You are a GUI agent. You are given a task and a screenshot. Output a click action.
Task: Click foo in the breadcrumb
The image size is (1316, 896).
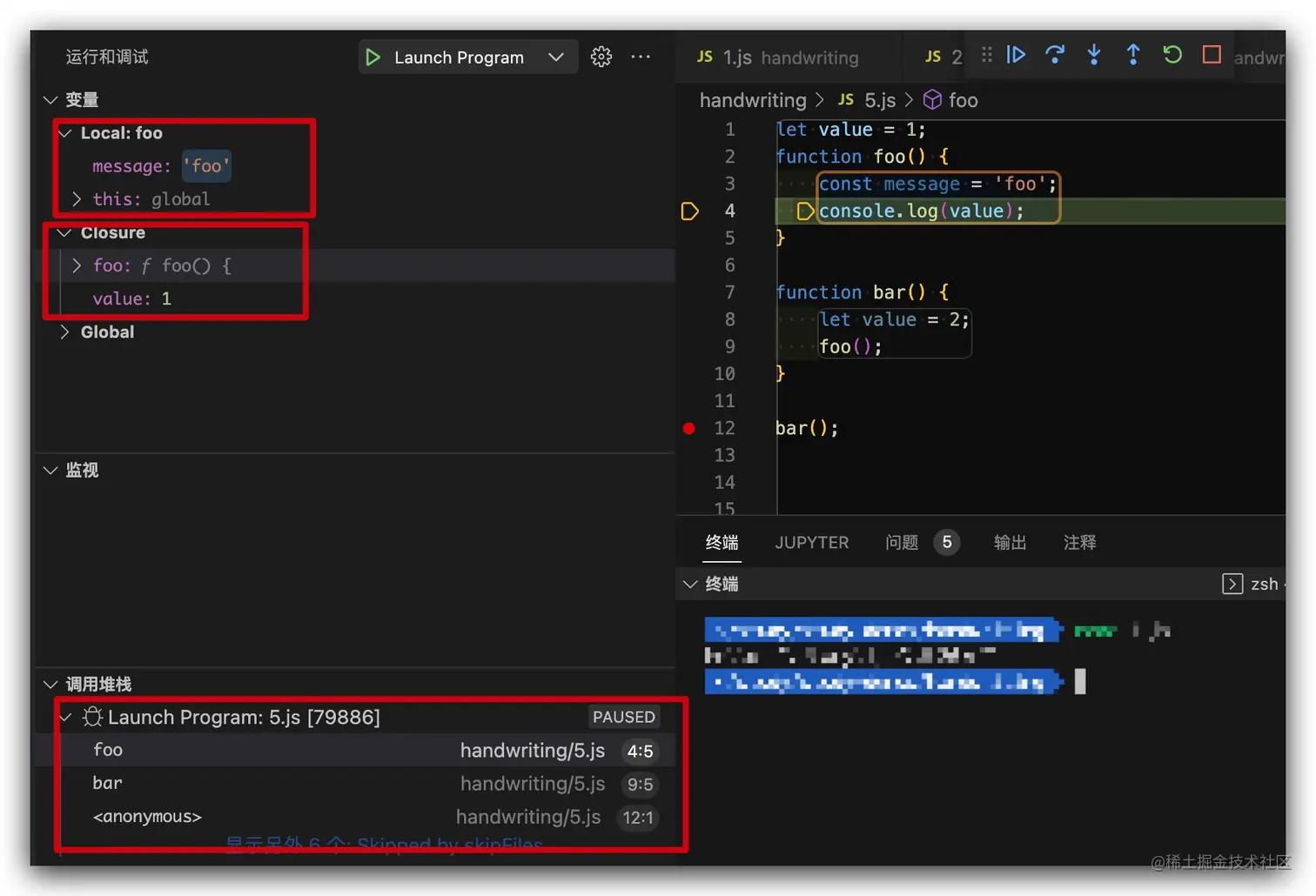click(963, 100)
